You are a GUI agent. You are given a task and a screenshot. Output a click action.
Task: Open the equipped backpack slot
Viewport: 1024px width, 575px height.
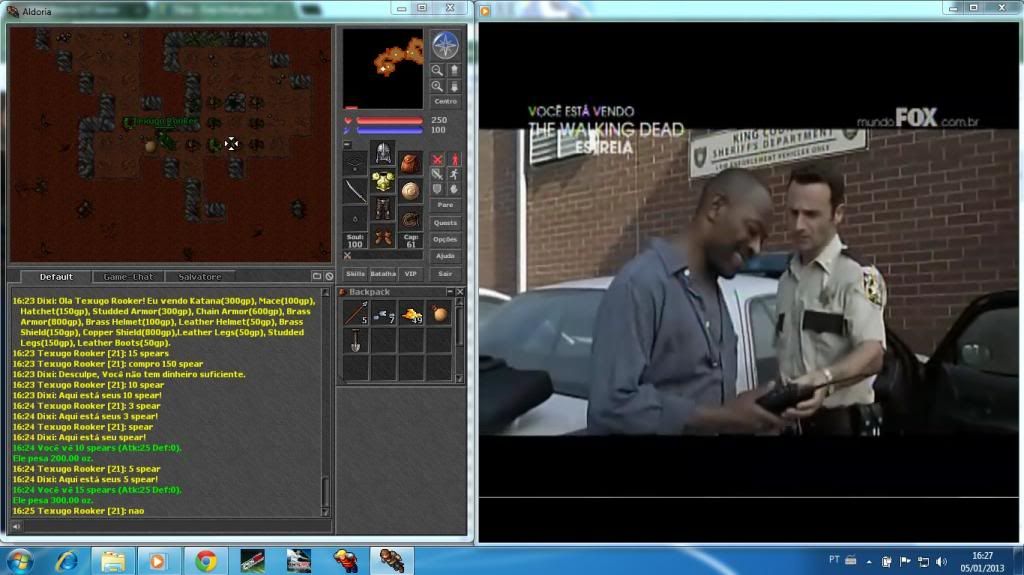[411, 163]
